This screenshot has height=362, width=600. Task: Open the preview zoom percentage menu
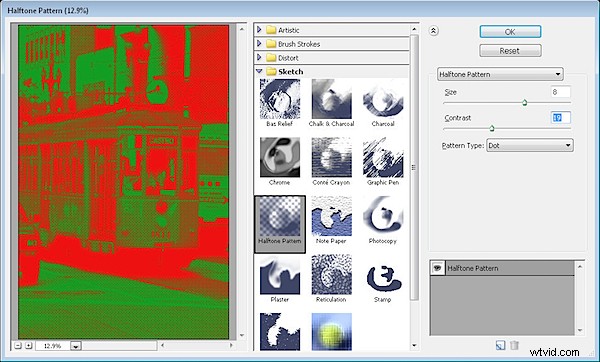pyautogui.click(x=76, y=346)
